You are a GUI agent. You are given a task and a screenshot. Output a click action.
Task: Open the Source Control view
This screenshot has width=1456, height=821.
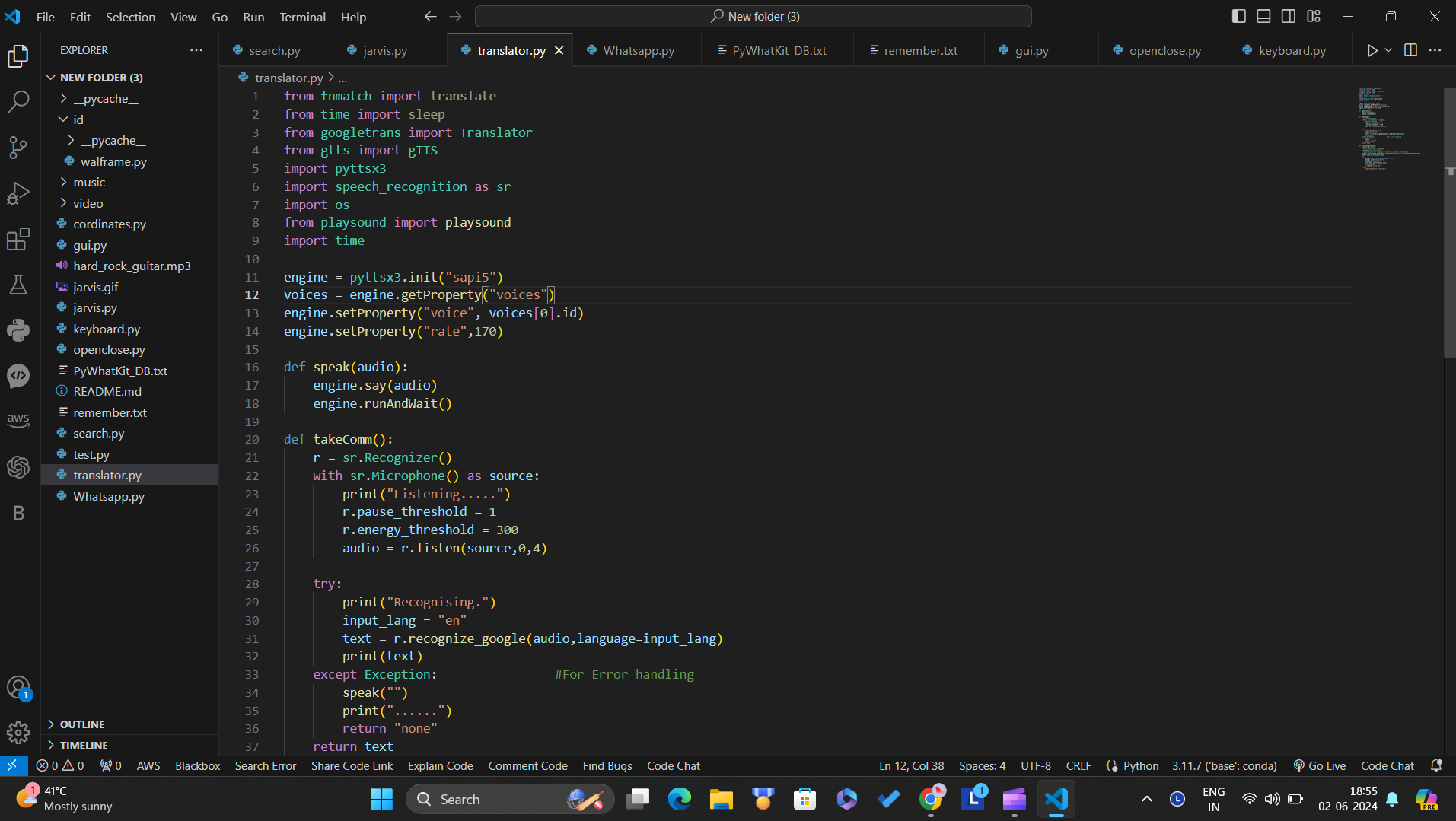click(18, 147)
